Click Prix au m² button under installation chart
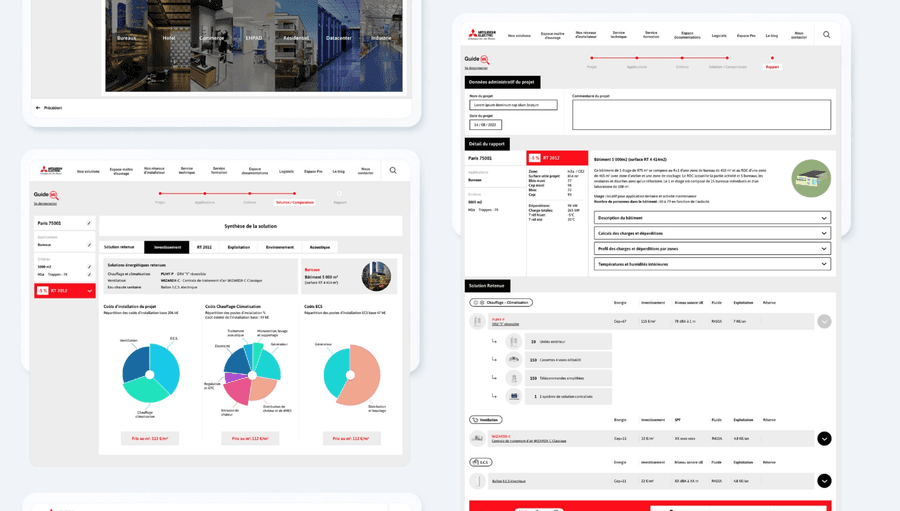This screenshot has width=900, height=511. [150, 439]
